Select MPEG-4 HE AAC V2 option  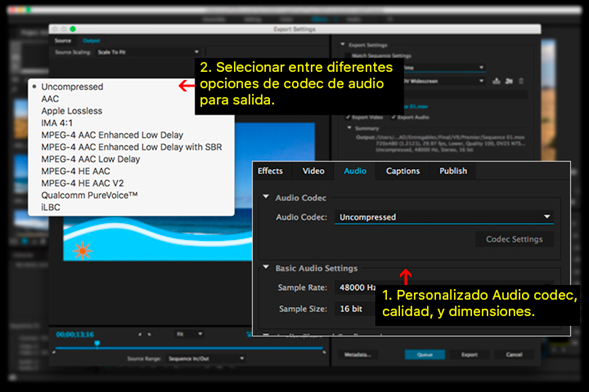pyautogui.click(x=131, y=183)
